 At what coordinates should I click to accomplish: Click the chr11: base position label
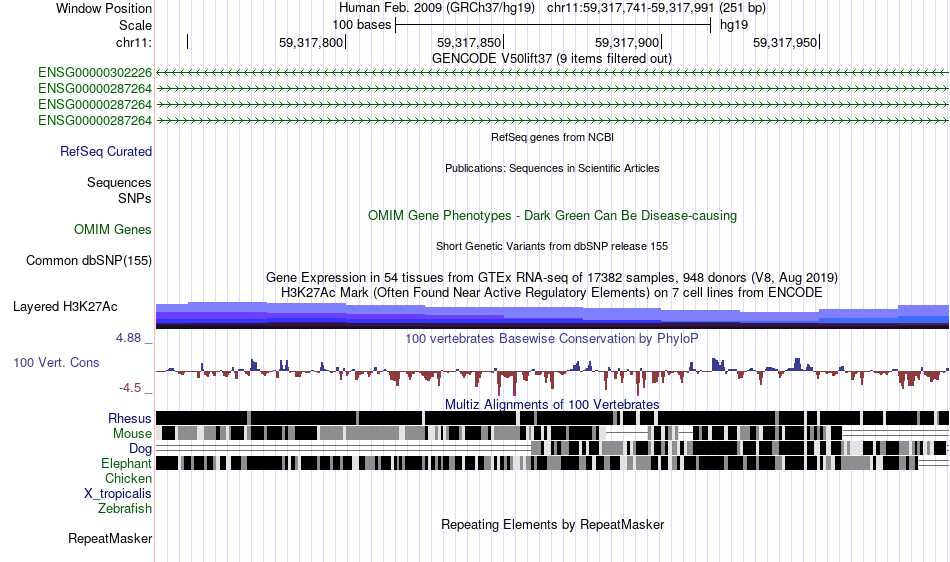click(x=134, y=42)
